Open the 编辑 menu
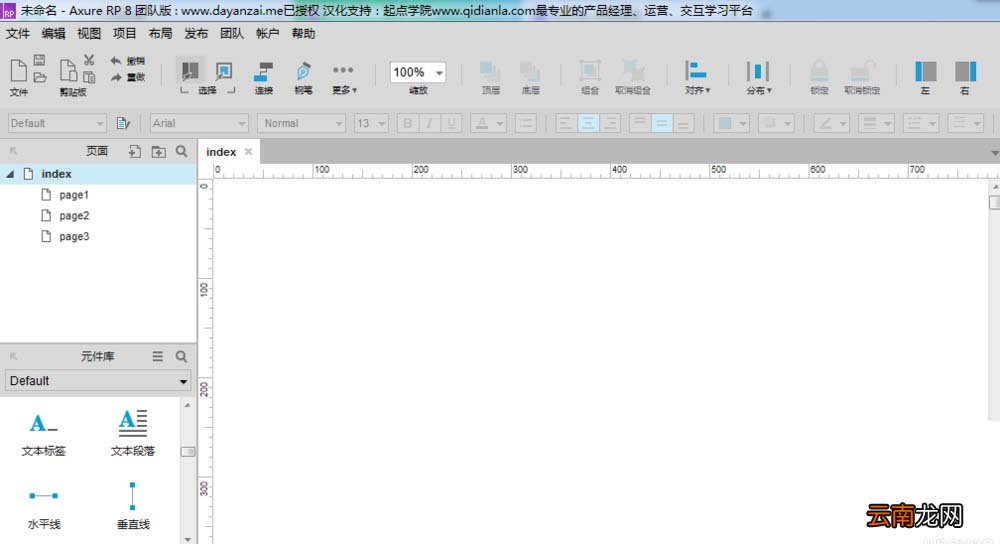Image resolution: width=1000 pixels, height=544 pixels. pos(54,34)
